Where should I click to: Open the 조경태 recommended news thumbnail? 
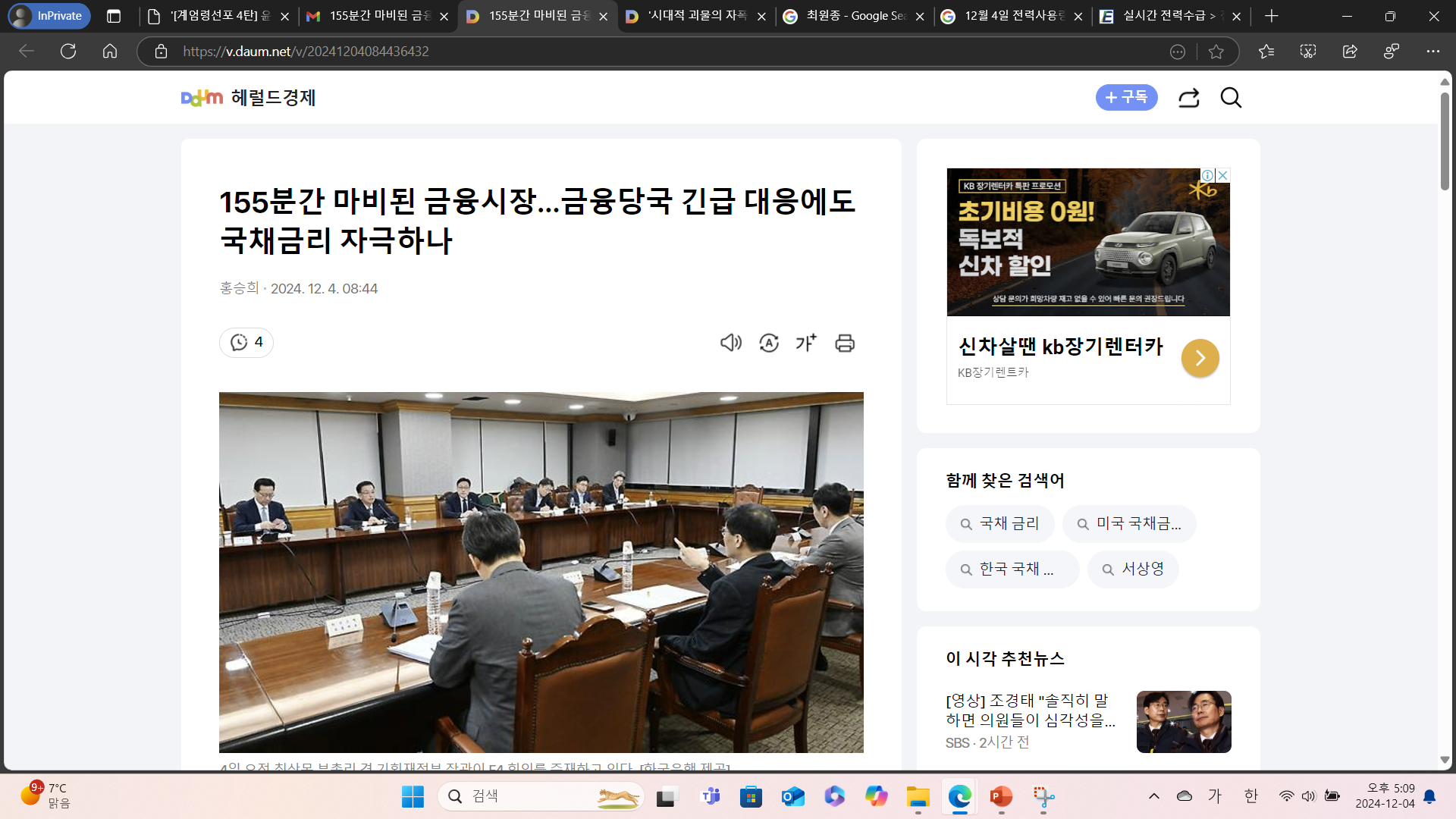point(1183,721)
